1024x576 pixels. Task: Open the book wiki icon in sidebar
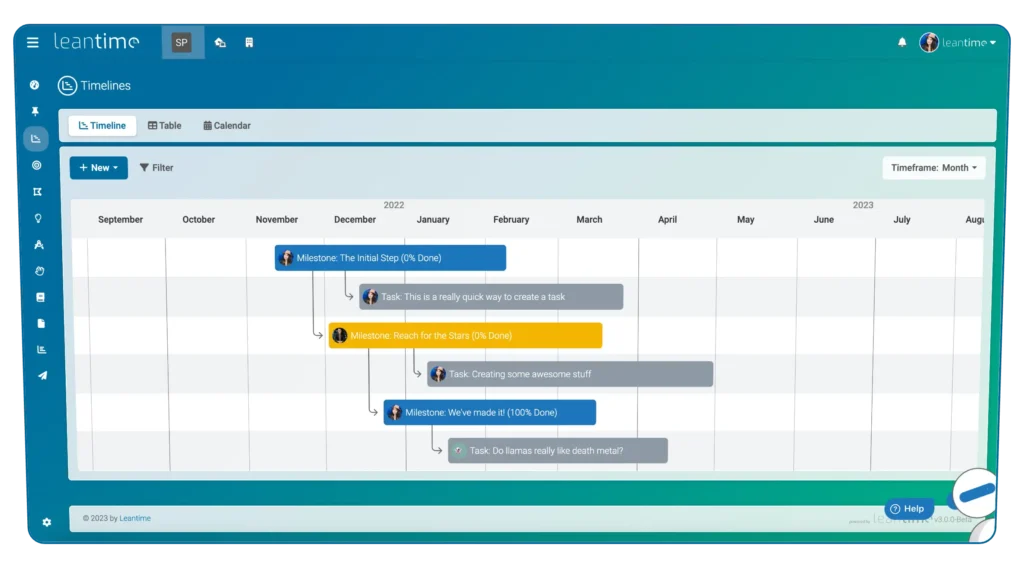pyautogui.click(x=40, y=297)
